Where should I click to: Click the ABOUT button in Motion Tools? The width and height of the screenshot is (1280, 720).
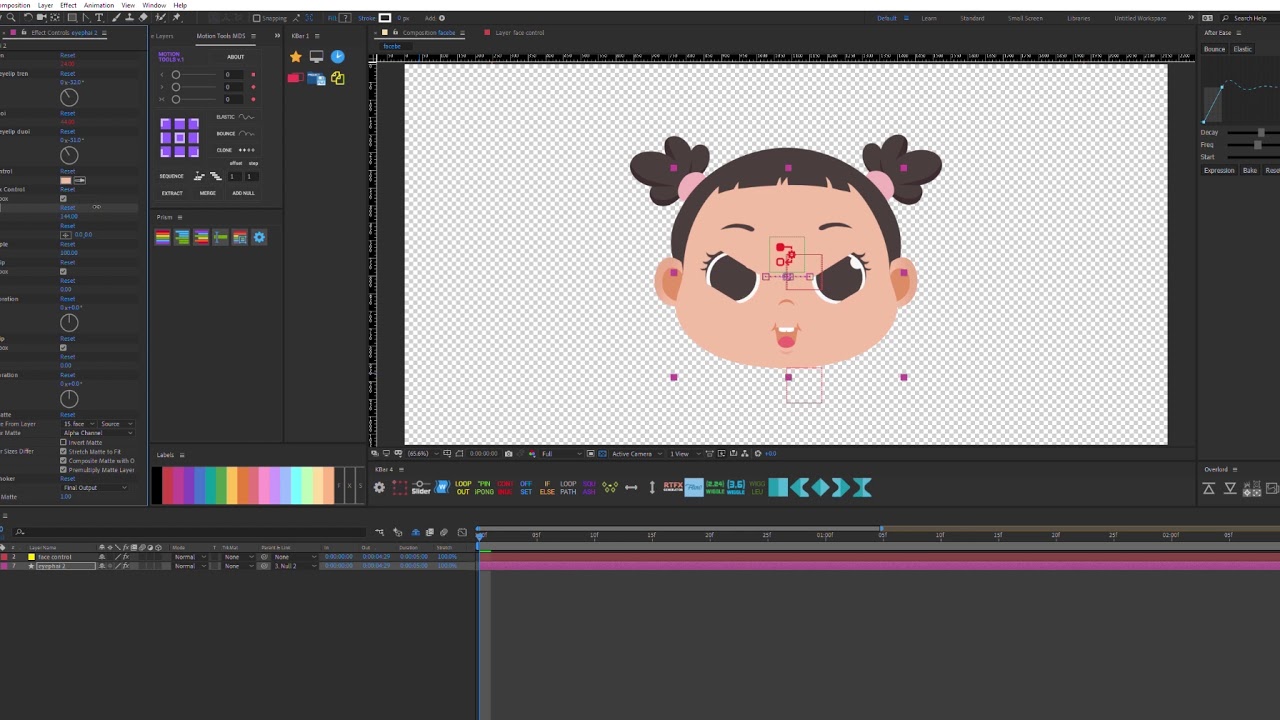[236, 57]
